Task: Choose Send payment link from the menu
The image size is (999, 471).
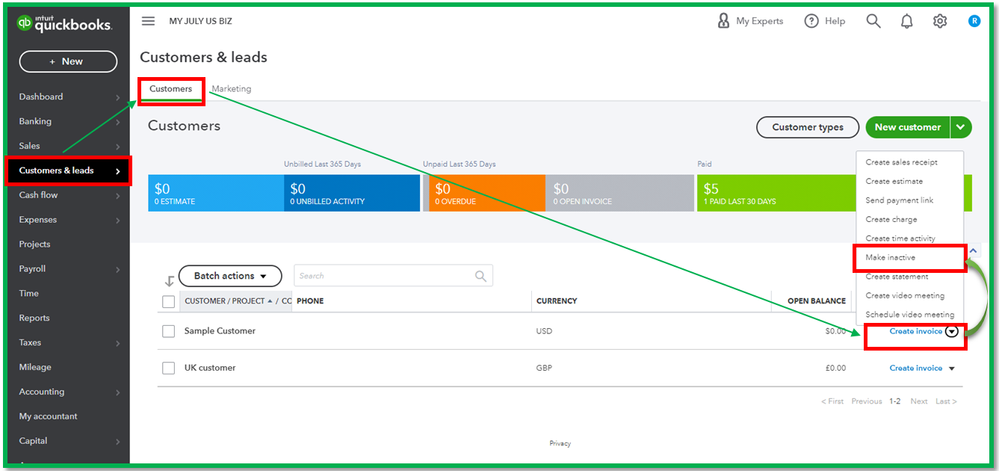Action: tap(899, 200)
